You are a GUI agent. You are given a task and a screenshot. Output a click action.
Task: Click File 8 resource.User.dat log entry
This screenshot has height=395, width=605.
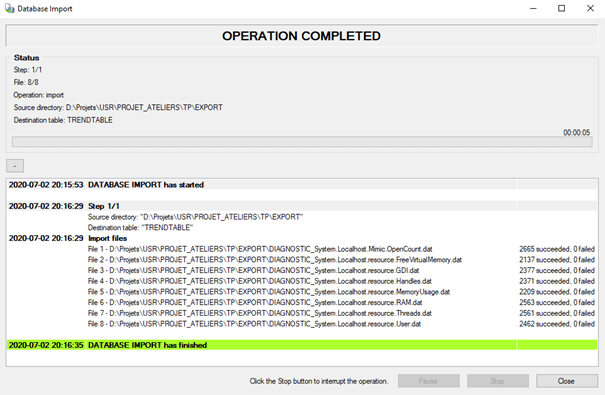(254, 324)
